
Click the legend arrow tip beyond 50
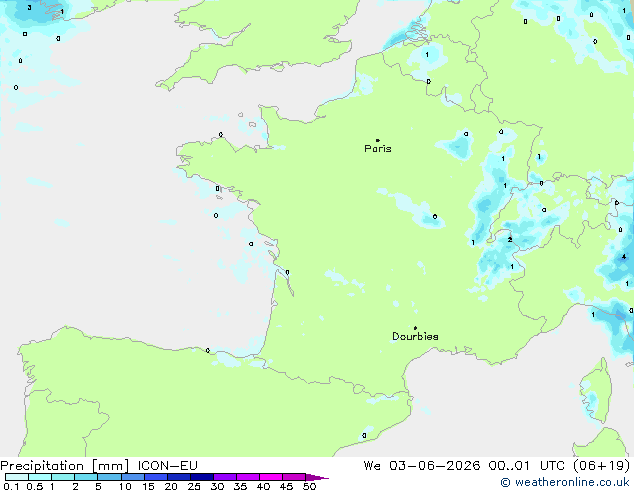[x=318, y=477]
